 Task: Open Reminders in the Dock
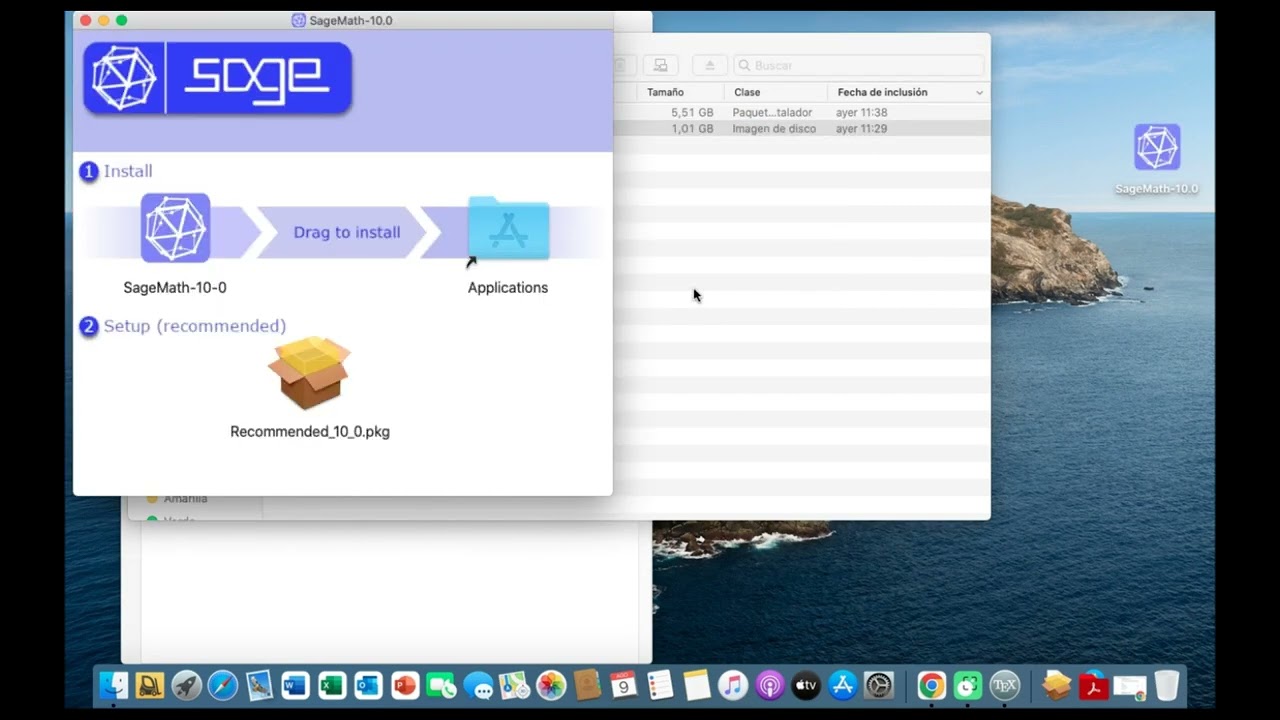pyautogui.click(x=660, y=686)
